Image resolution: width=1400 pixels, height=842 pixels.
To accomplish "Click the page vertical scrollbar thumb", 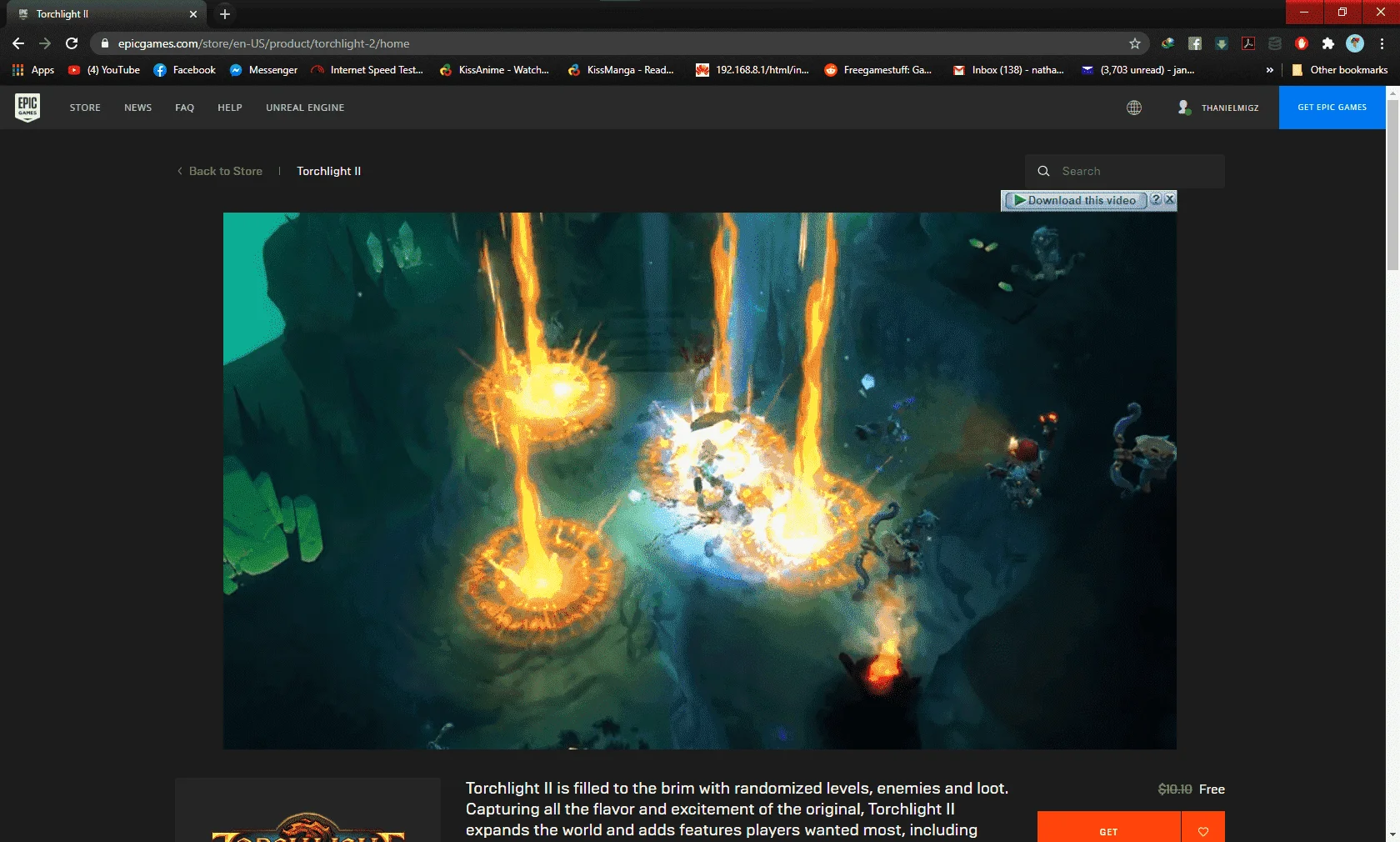I will (1392, 183).
